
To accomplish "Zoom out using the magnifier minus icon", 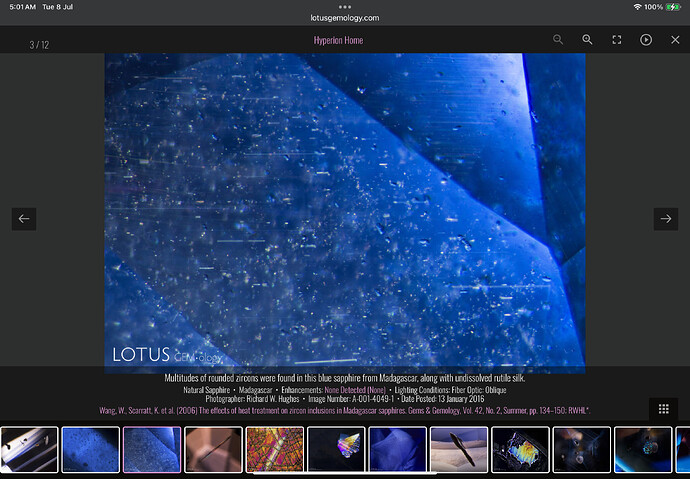I will click(558, 40).
